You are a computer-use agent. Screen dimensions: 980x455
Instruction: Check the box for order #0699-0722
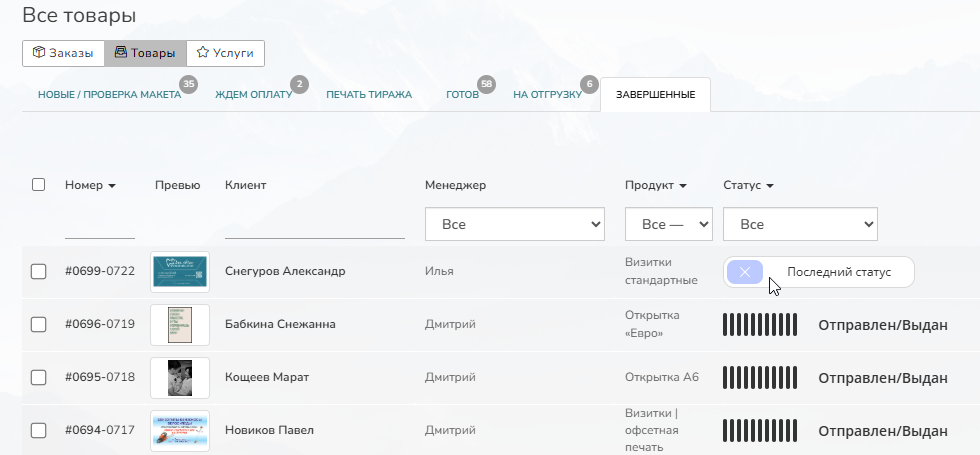39,272
